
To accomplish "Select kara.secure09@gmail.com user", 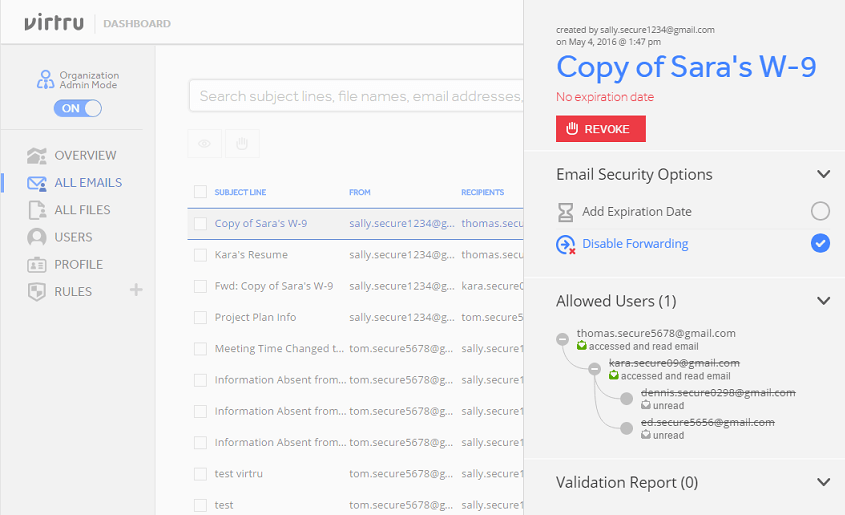I will (674, 363).
